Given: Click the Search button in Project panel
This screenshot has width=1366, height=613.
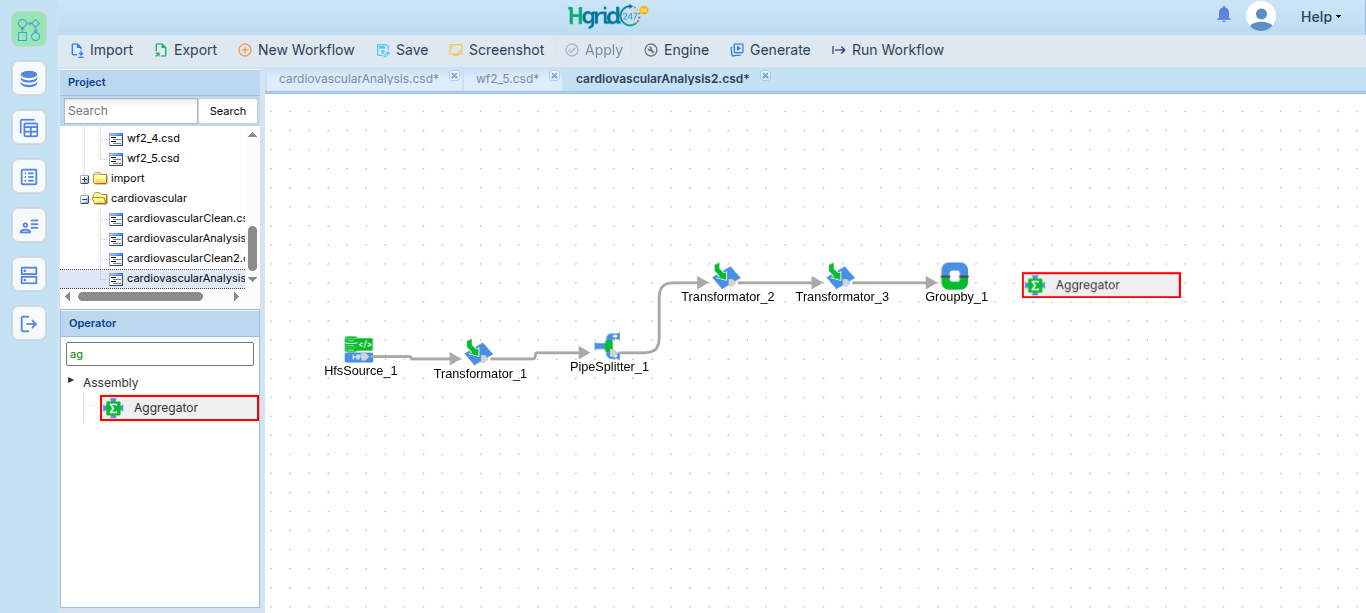Looking at the screenshot, I should click(x=228, y=111).
